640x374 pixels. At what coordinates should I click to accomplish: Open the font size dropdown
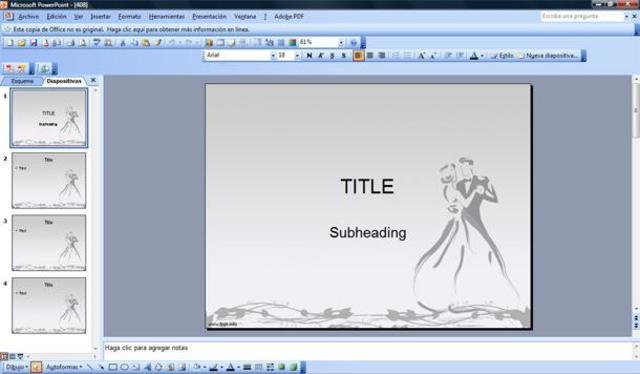[x=297, y=56]
